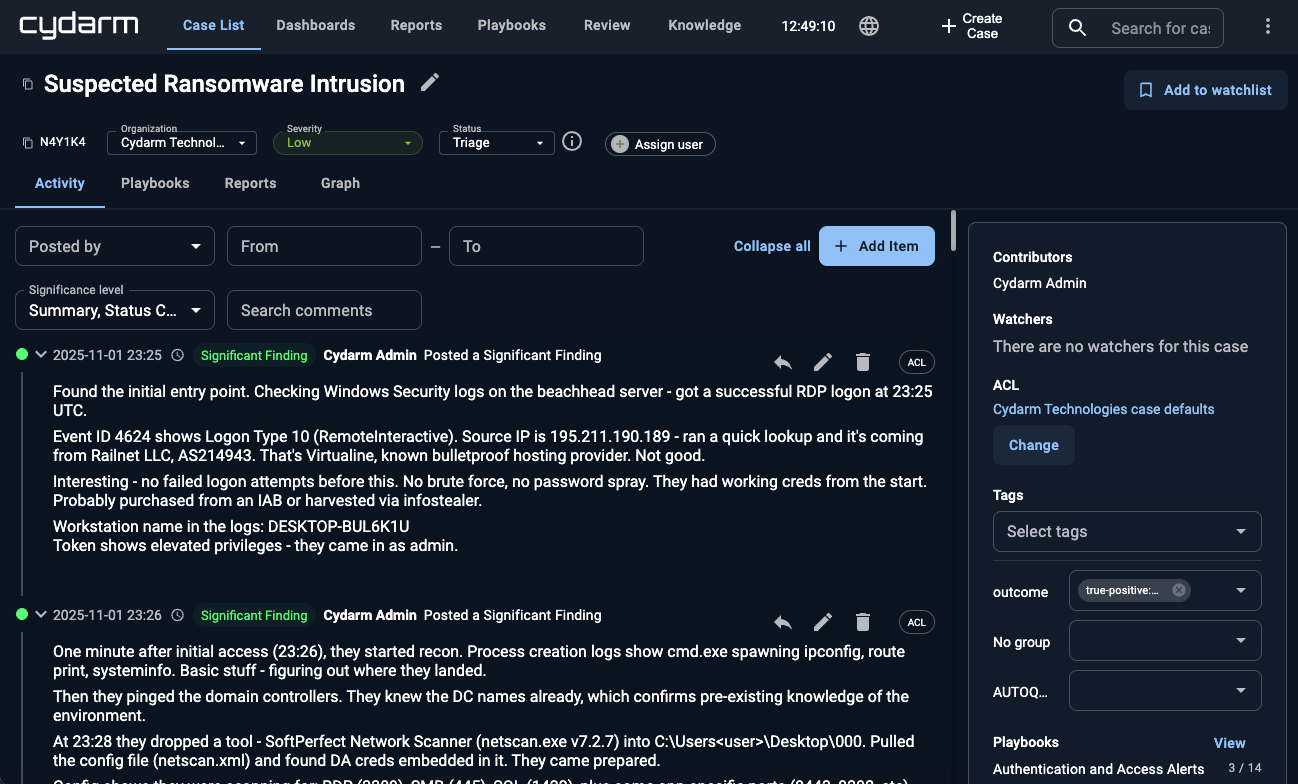The width and height of the screenshot is (1298, 784).
Task: Open the language globe icon
Action: tap(868, 26)
